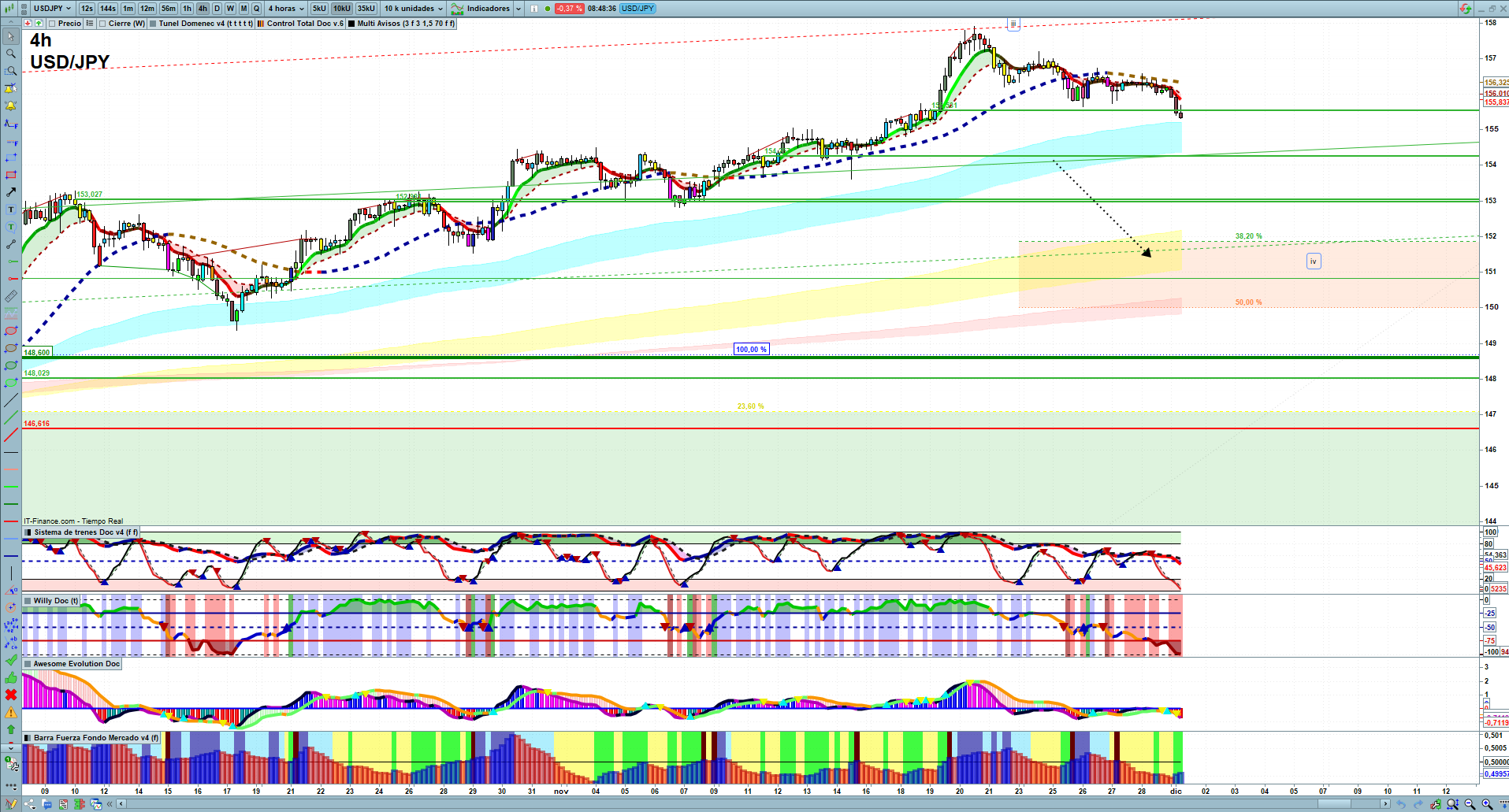Viewport: 1509px width, 812px height.
Task: Click the Control Total Doc color square
Action: 261,24
